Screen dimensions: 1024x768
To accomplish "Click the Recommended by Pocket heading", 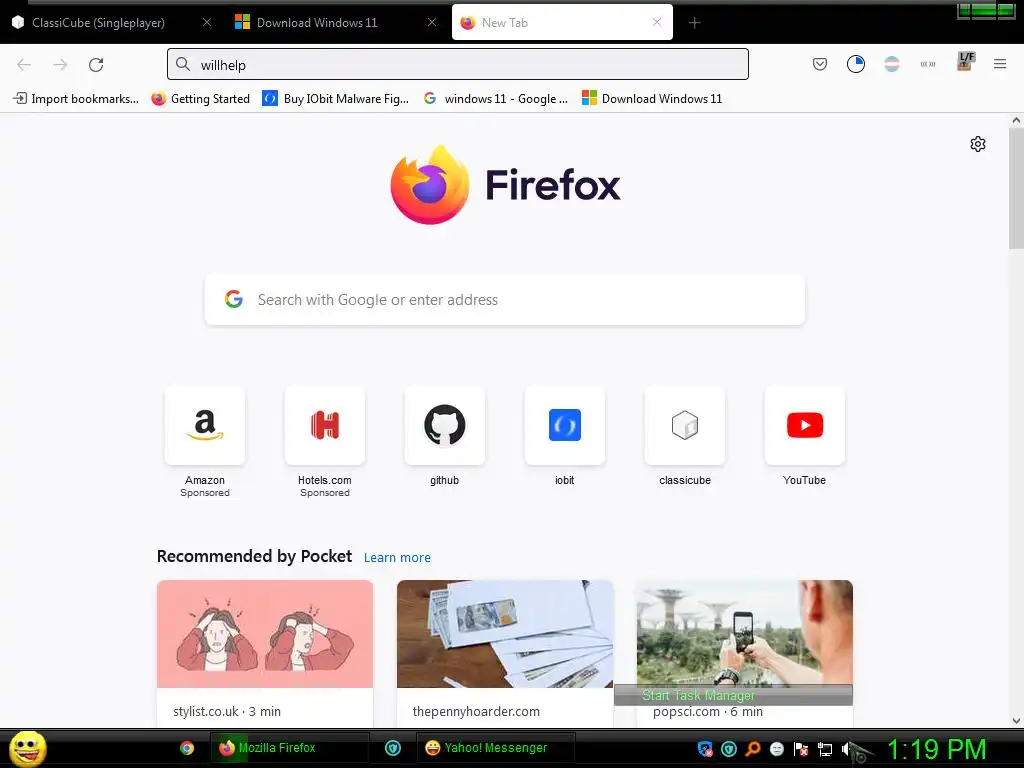I will (x=254, y=556).
